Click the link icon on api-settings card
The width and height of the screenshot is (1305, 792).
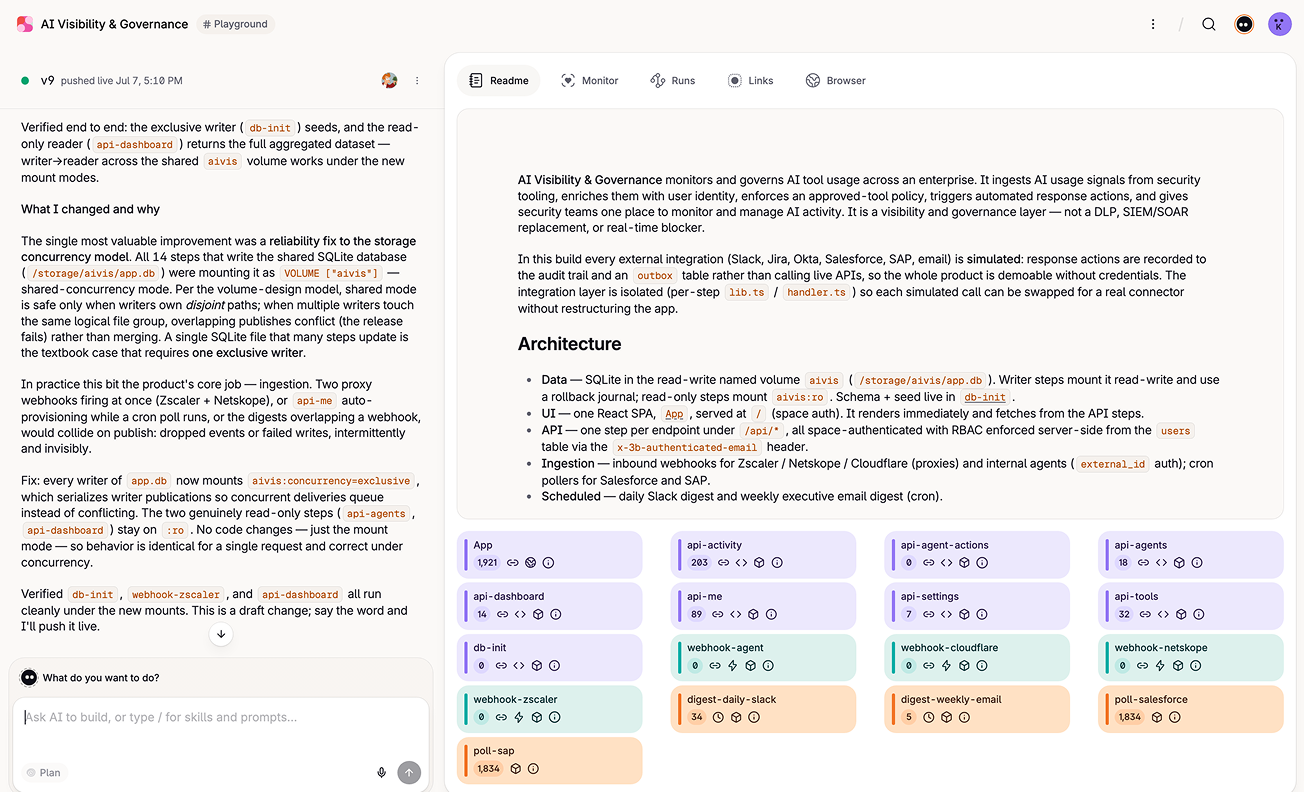[x=930, y=614]
